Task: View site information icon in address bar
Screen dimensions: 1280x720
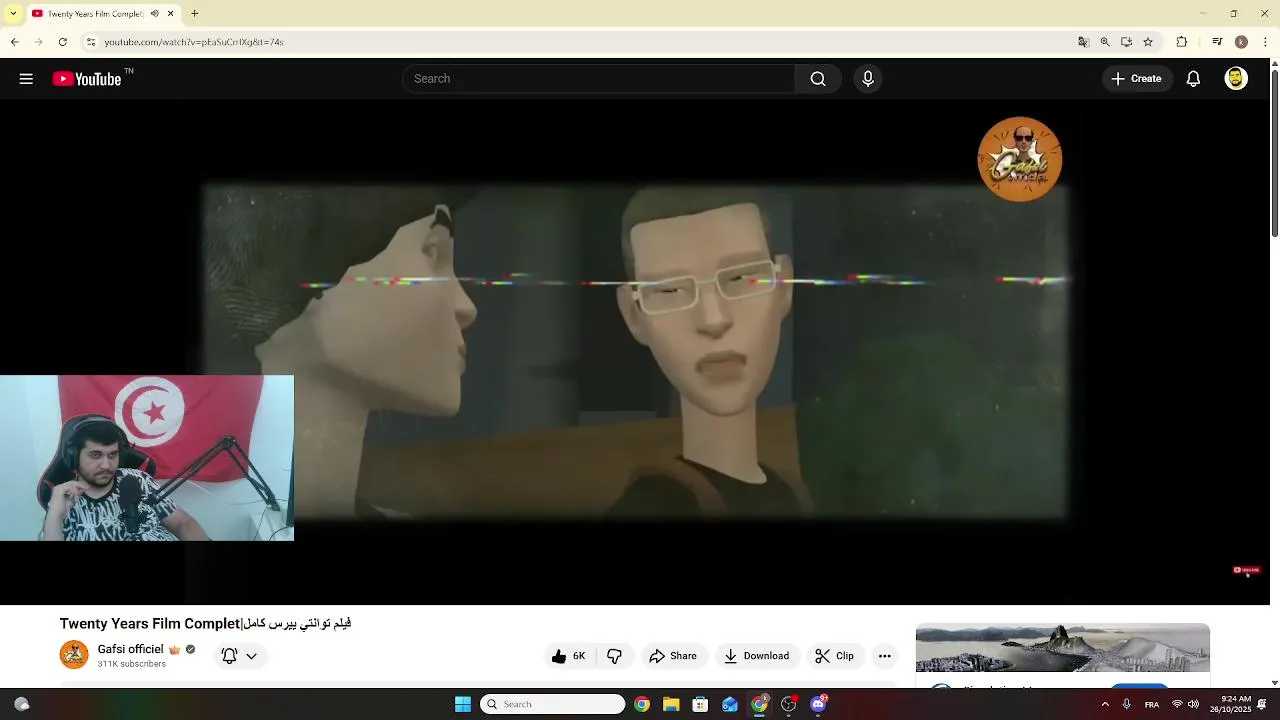Action: [x=90, y=42]
